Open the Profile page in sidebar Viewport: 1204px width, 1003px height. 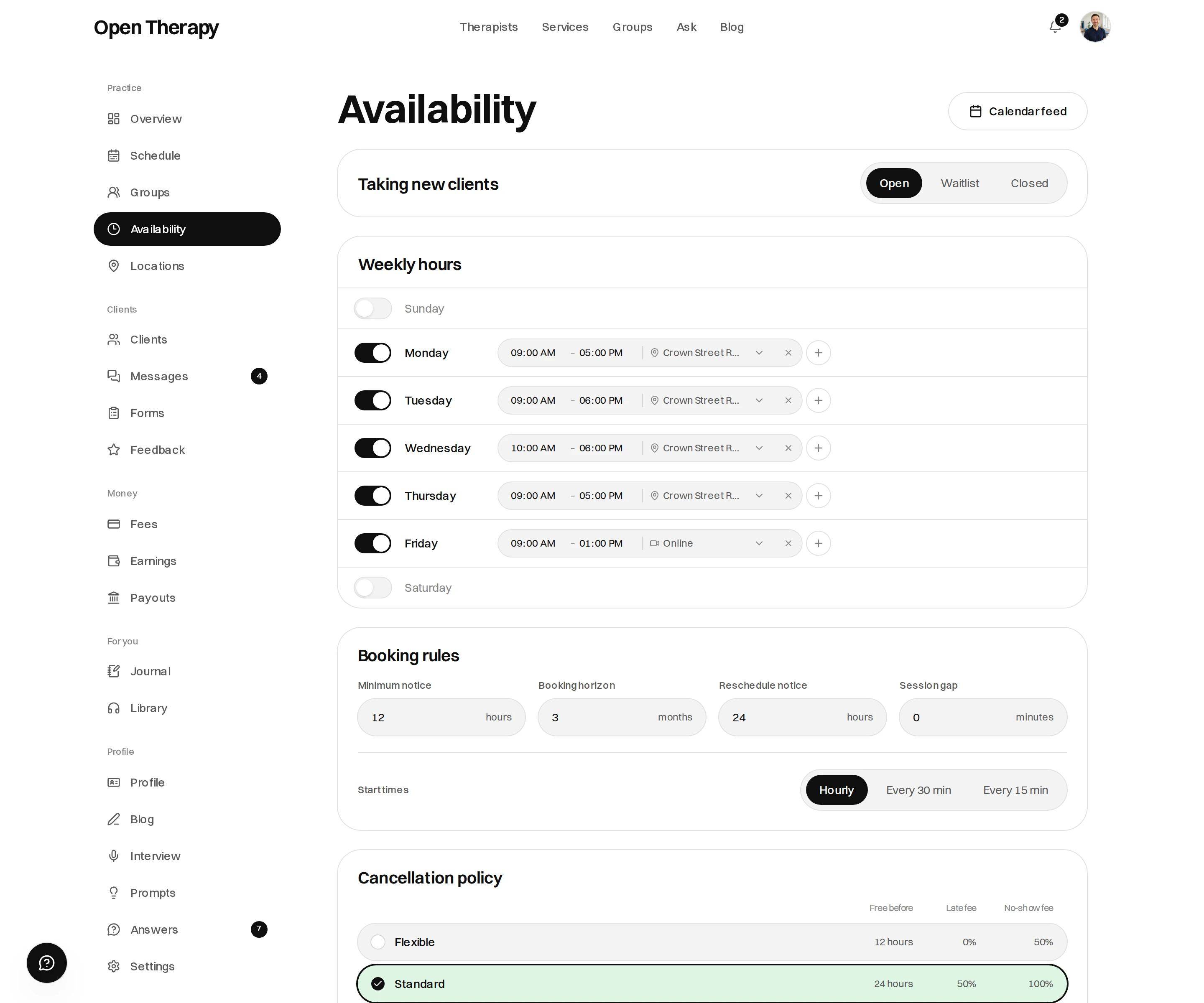coord(187,782)
